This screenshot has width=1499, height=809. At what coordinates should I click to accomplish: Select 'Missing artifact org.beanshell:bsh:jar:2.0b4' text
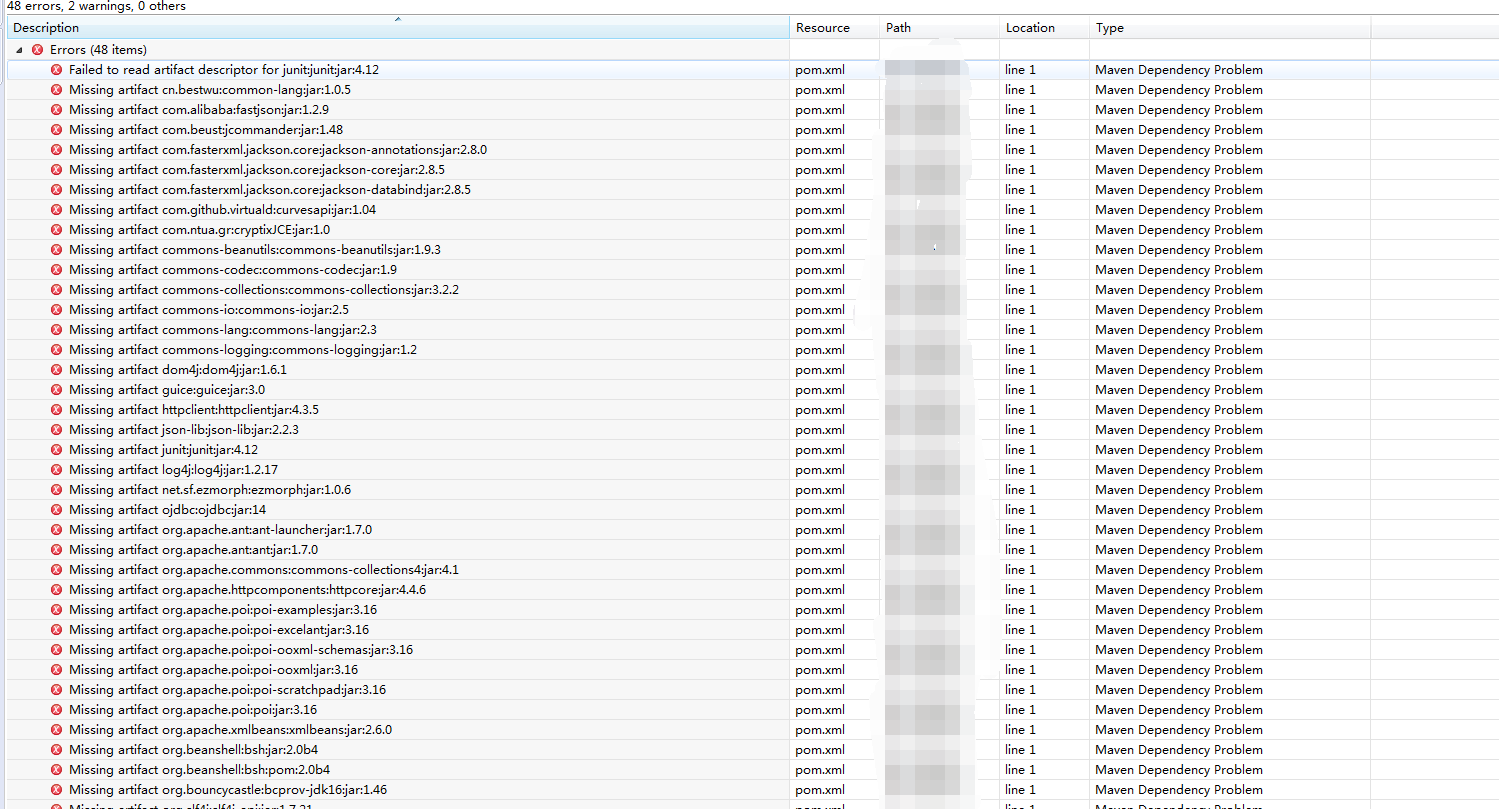click(193, 750)
